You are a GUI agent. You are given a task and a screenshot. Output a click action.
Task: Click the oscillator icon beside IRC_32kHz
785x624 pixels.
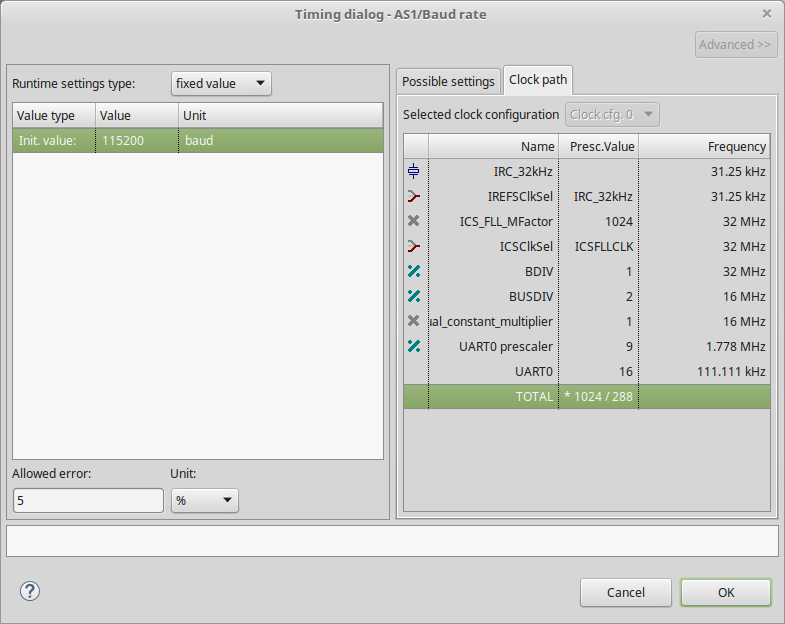414,171
